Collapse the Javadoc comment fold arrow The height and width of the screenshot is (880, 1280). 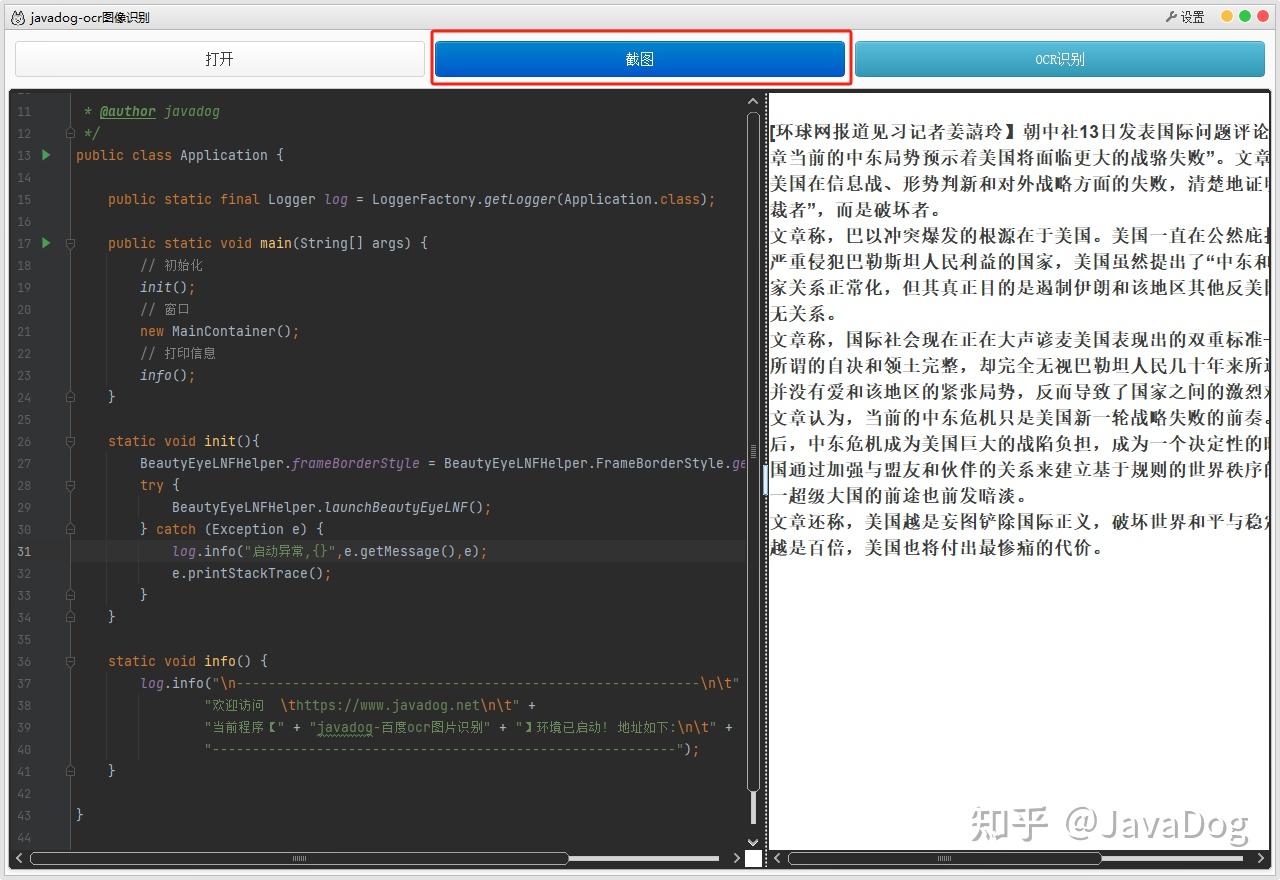70,133
